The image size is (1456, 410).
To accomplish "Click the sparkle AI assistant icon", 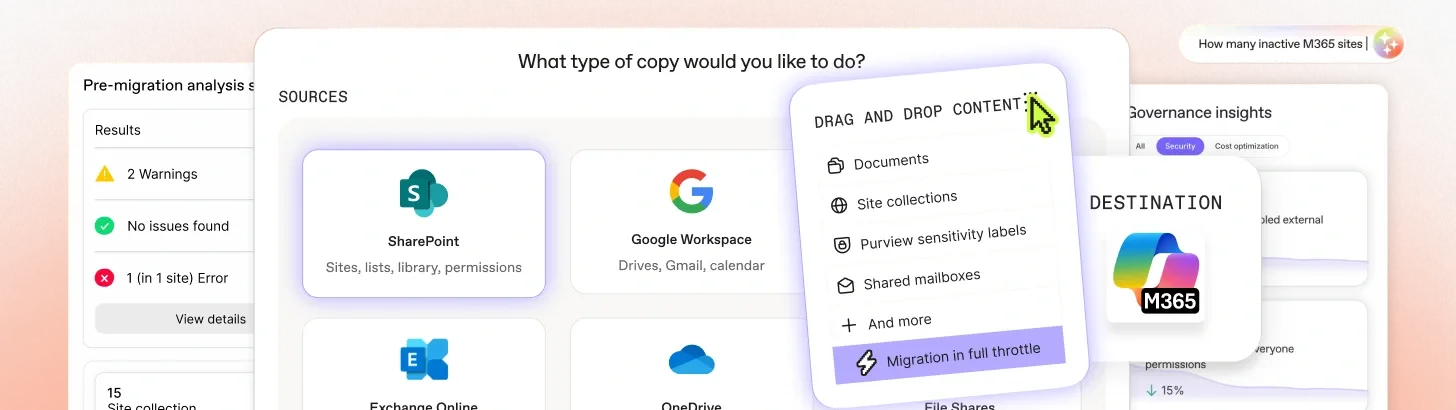I will click(1388, 43).
